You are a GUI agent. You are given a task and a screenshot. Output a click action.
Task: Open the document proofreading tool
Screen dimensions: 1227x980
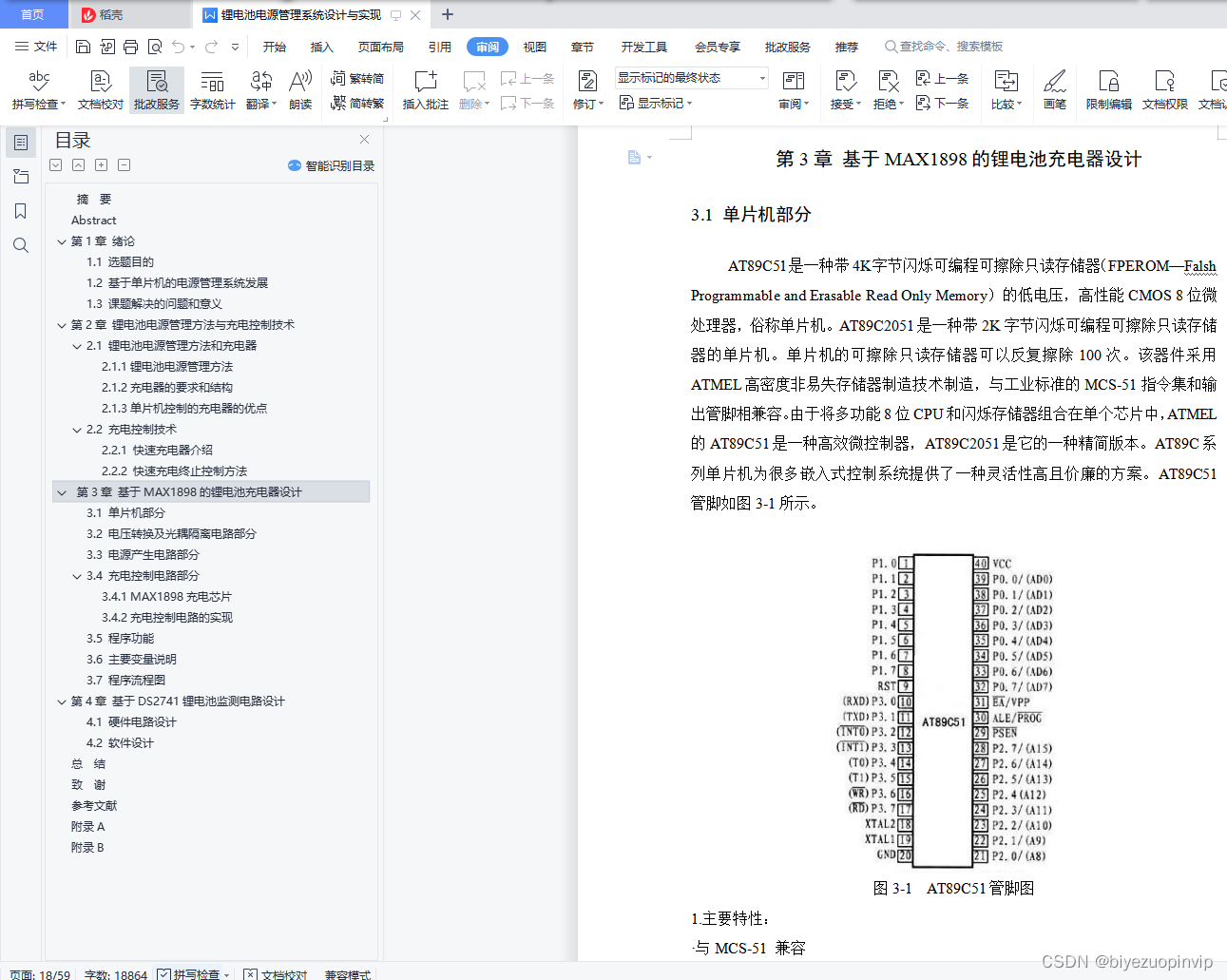coord(101,90)
